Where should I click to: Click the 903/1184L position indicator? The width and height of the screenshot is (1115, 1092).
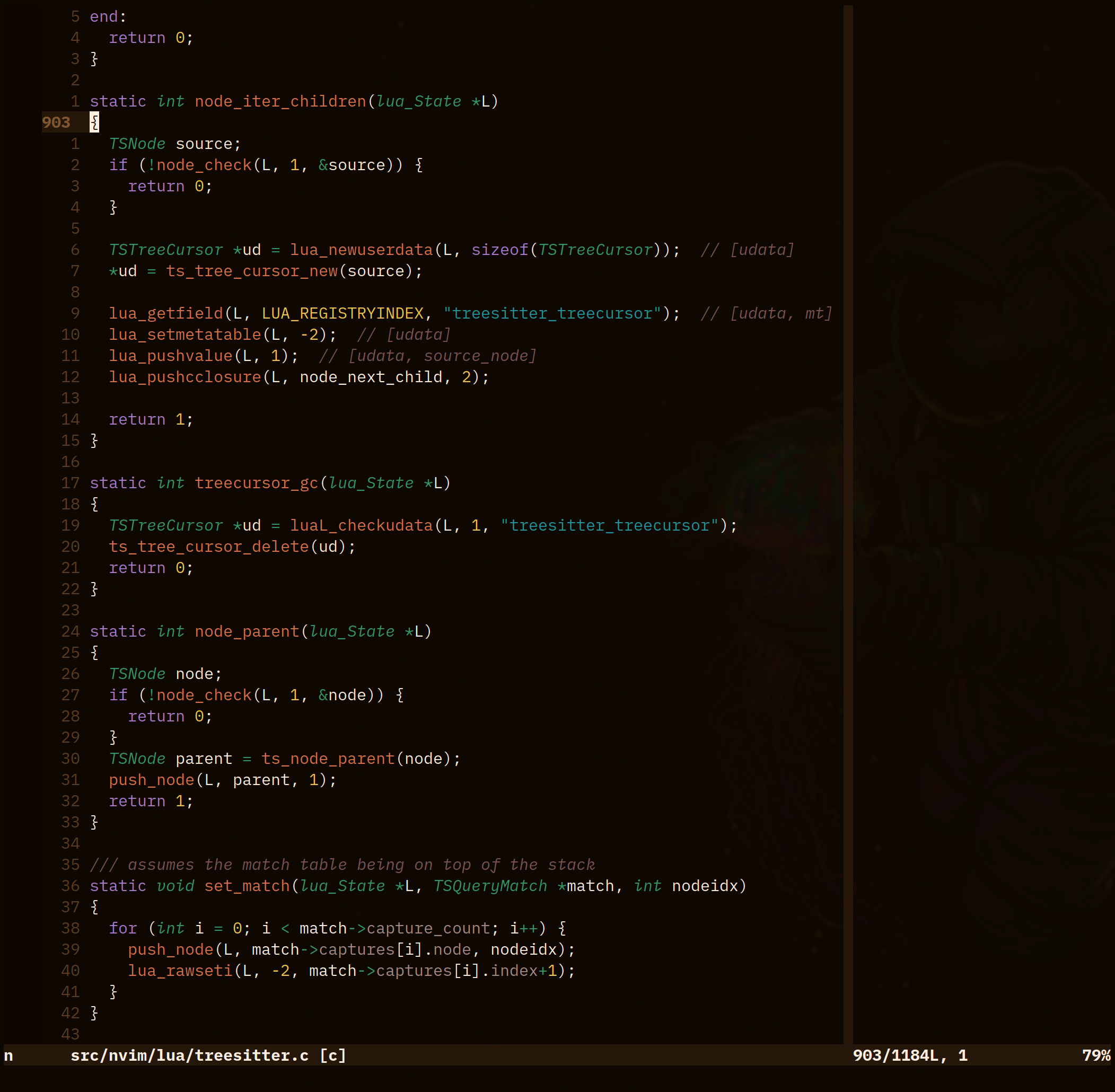[895, 1056]
